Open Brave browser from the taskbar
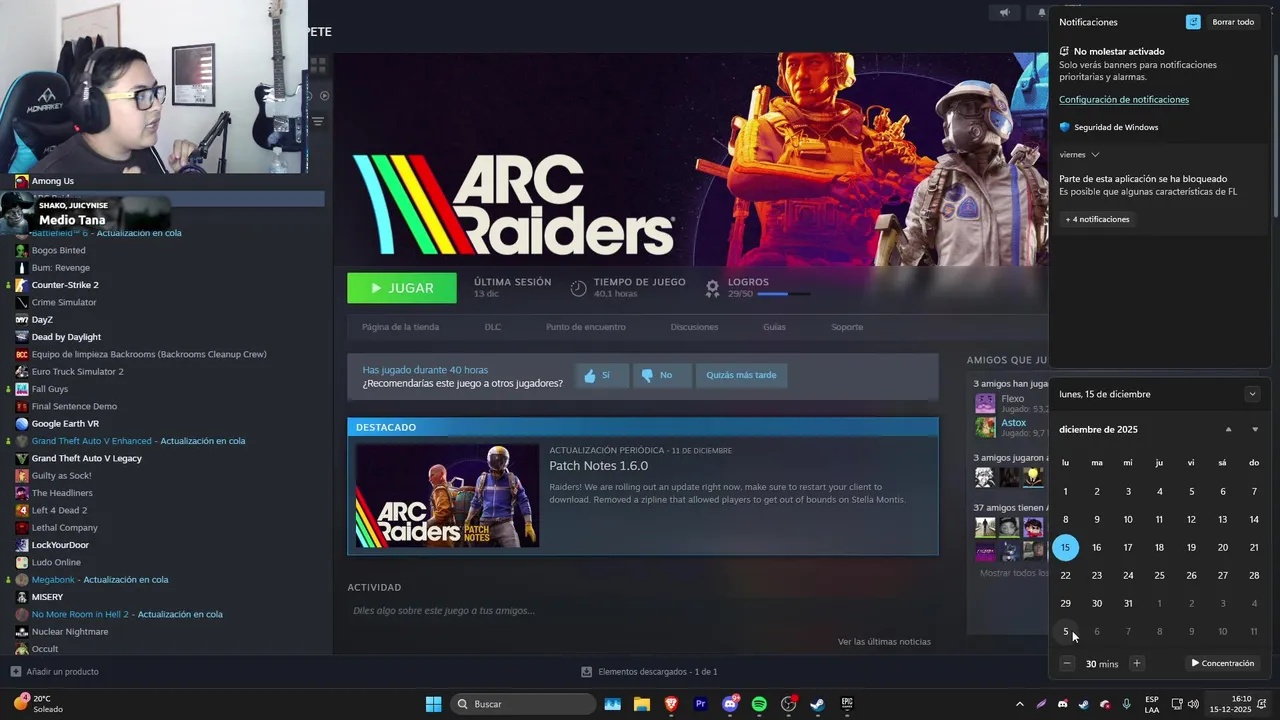Screen dimensions: 1280x720 tap(671, 704)
